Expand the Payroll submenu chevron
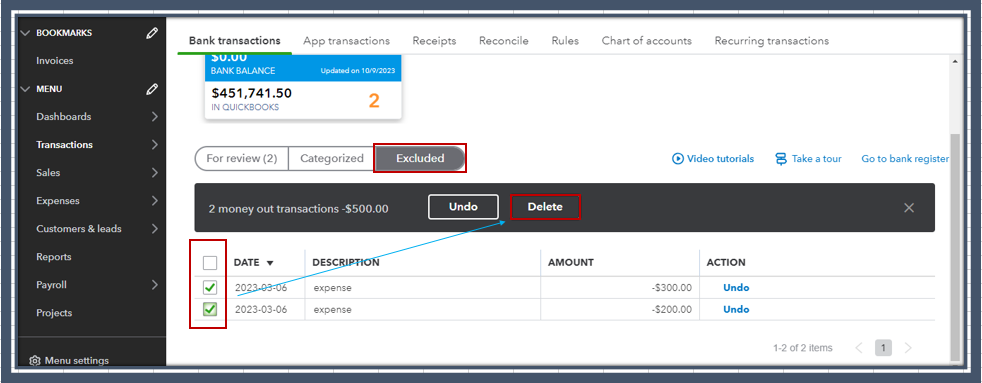This screenshot has width=982, height=383. (155, 285)
